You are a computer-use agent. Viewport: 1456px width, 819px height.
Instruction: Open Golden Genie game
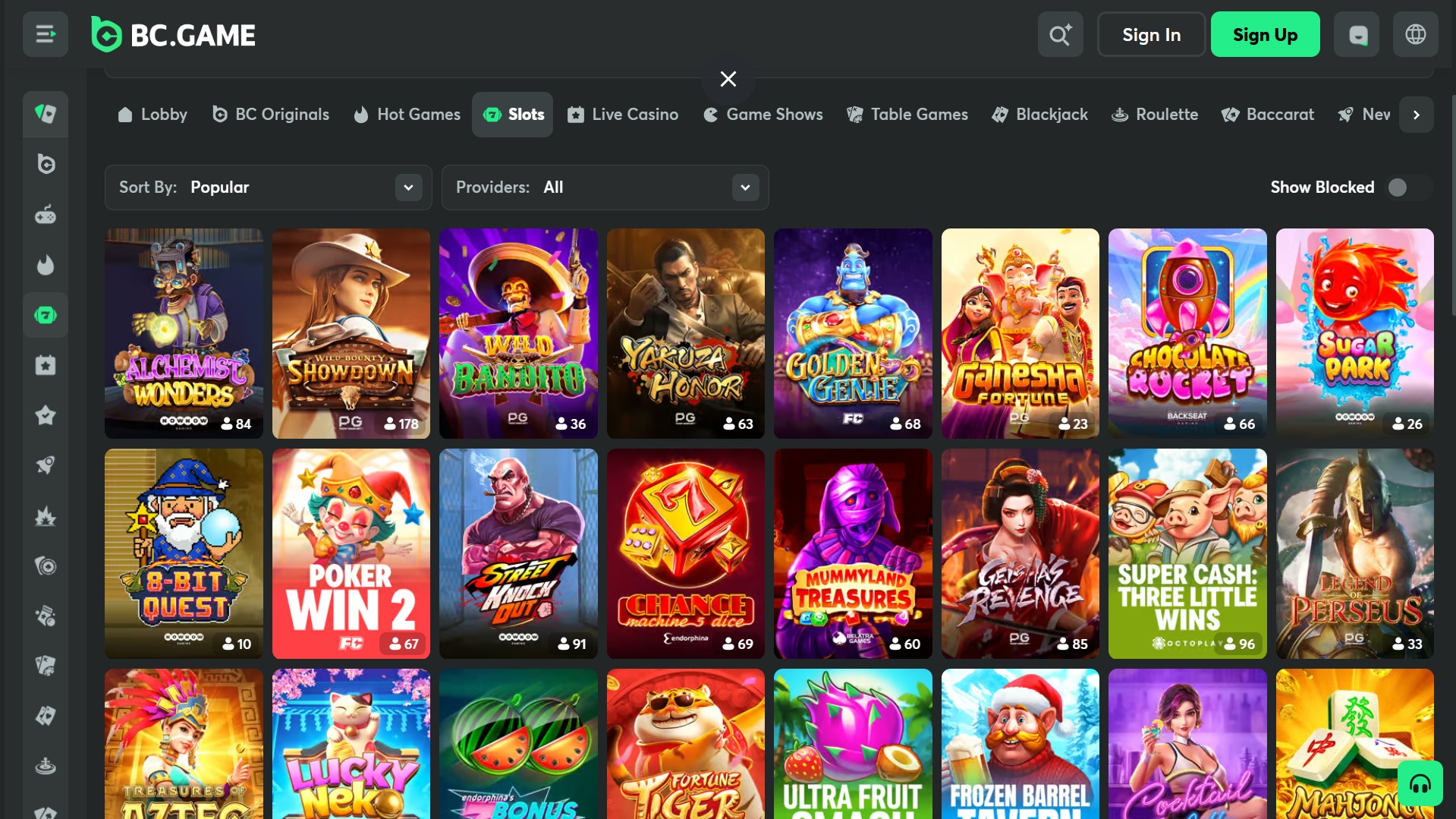[853, 333]
